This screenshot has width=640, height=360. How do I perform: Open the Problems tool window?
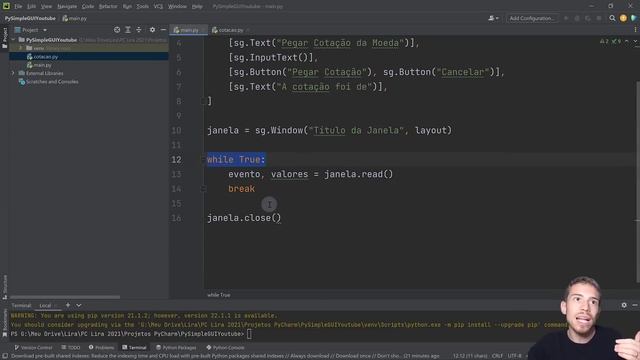101,348
